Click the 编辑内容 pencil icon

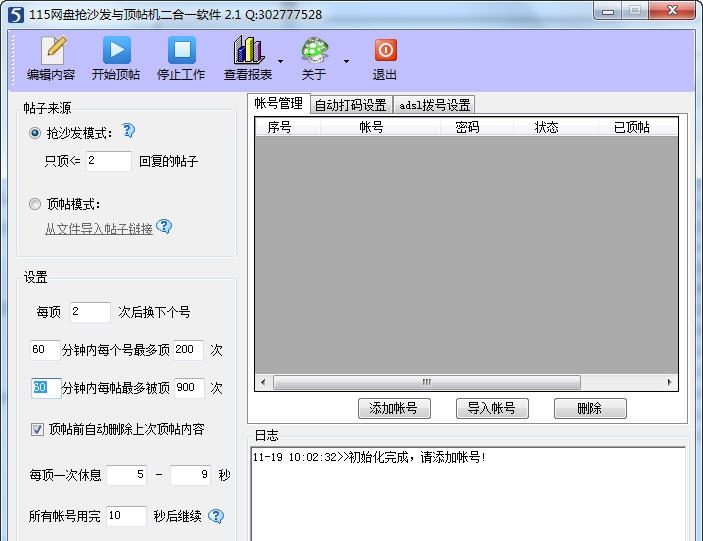[51, 52]
